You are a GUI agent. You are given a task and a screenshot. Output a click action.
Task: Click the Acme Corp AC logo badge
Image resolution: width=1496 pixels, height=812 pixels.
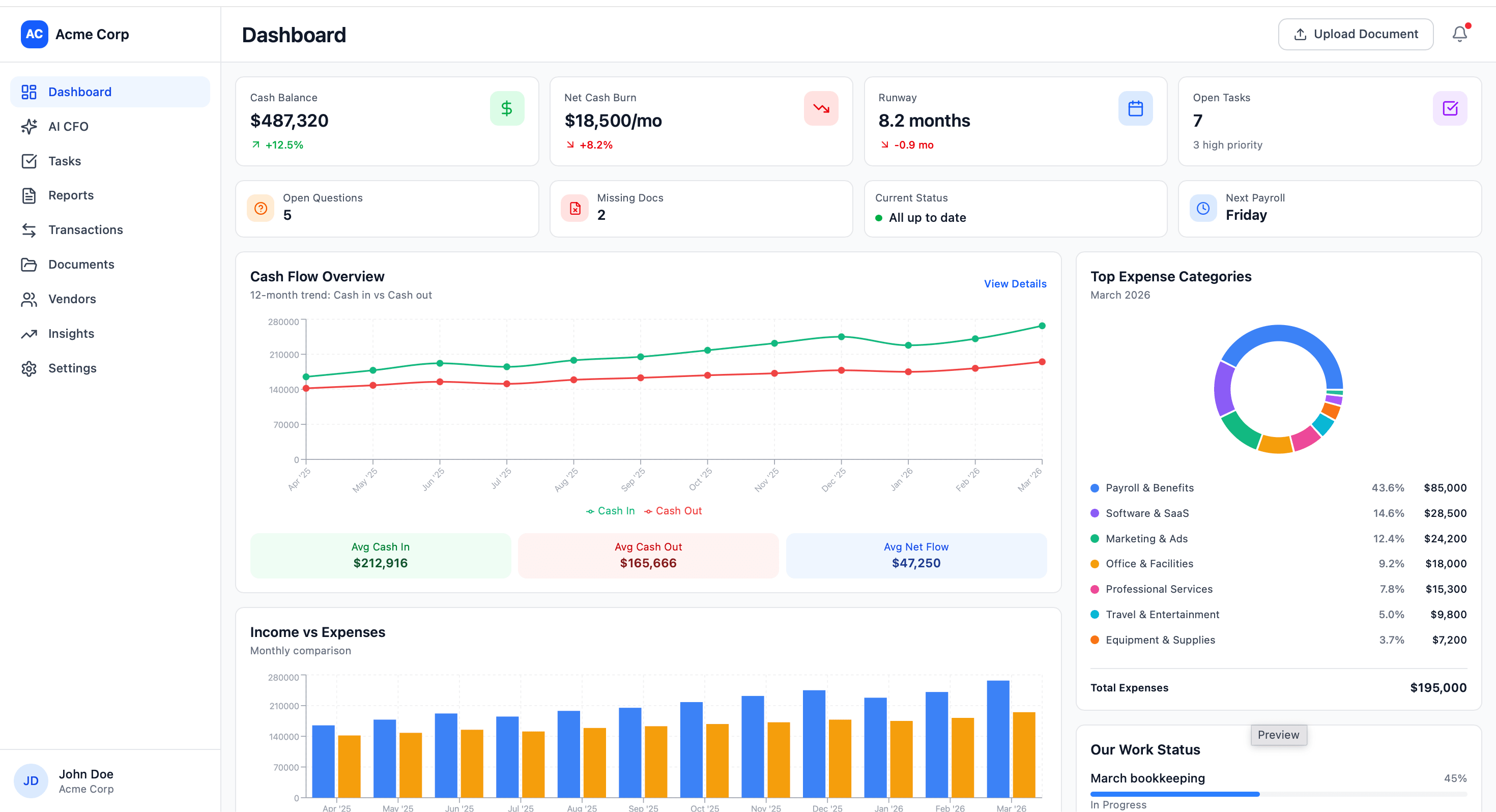34,34
